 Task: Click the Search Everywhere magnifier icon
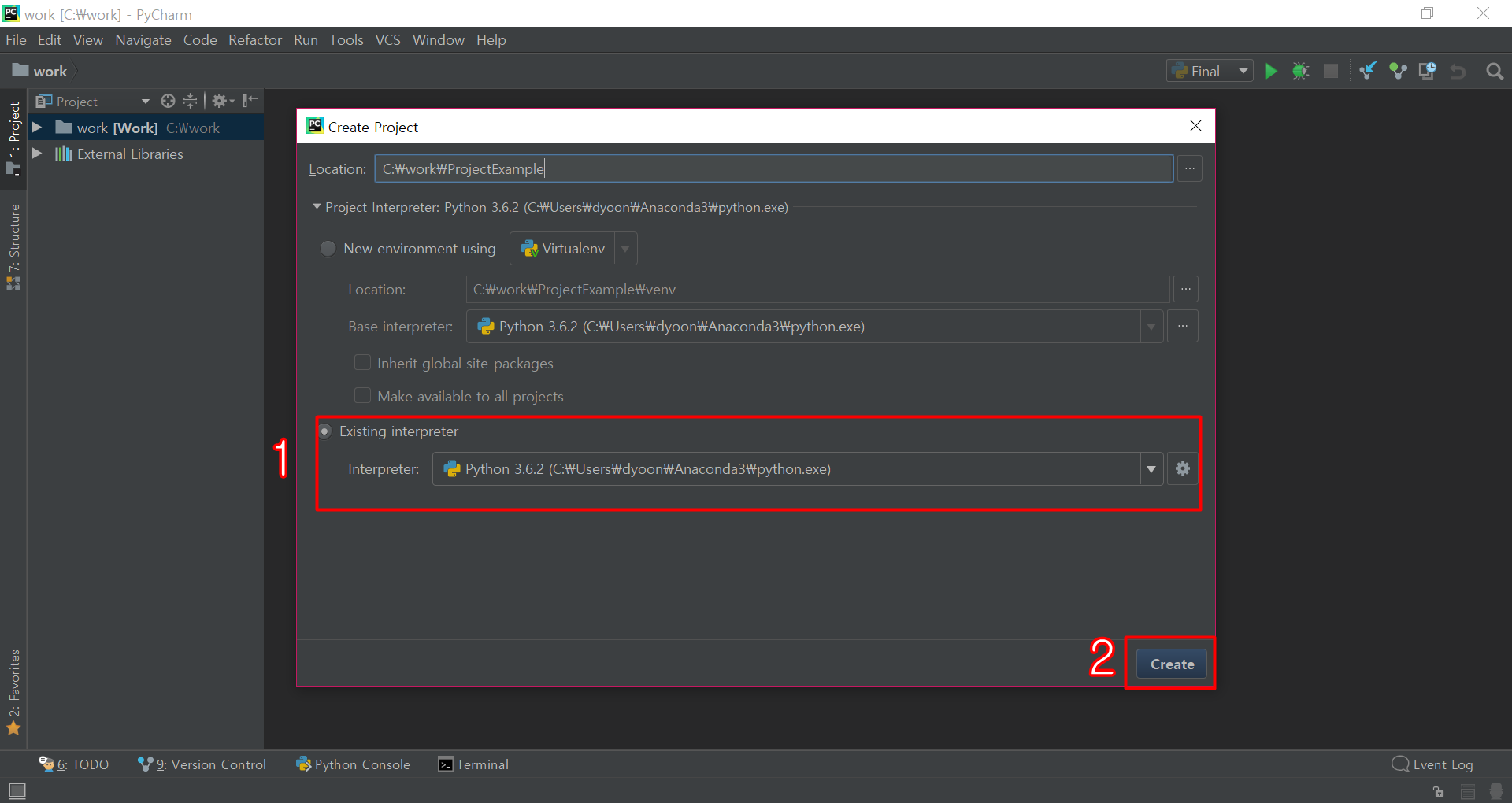click(x=1494, y=72)
